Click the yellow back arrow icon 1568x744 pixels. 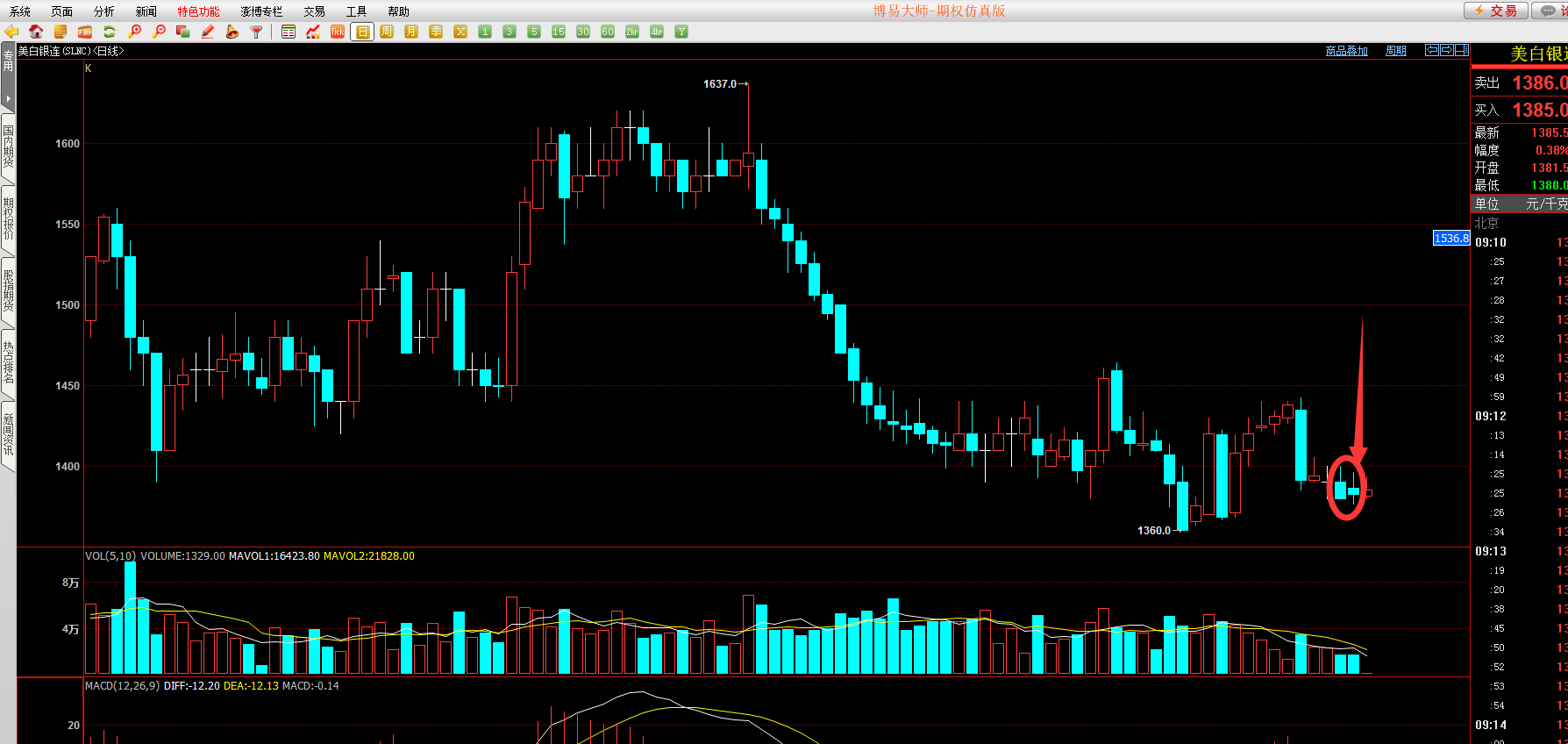(x=11, y=32)
